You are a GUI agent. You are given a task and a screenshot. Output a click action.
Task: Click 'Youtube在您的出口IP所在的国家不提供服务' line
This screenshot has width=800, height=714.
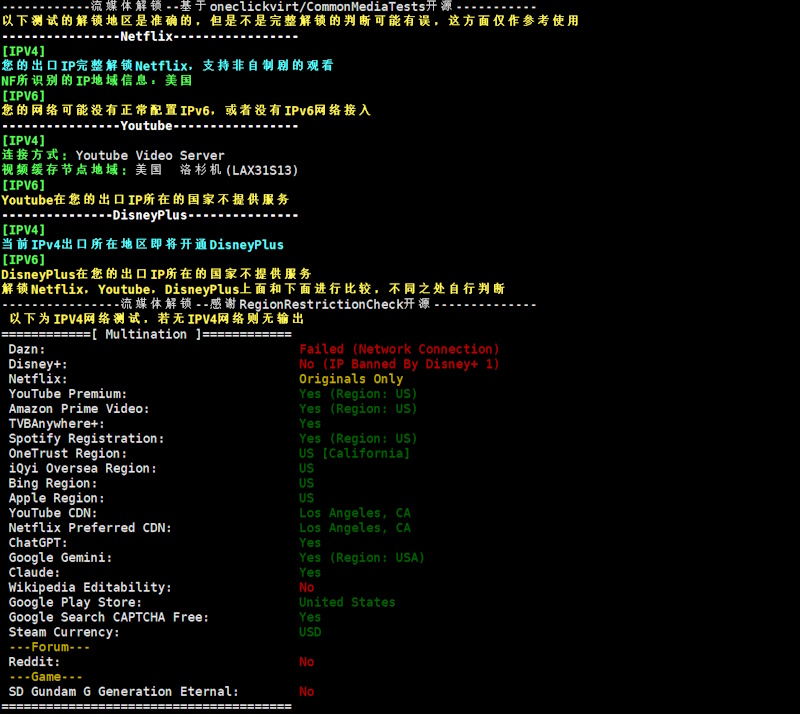(x=145, y=200)
